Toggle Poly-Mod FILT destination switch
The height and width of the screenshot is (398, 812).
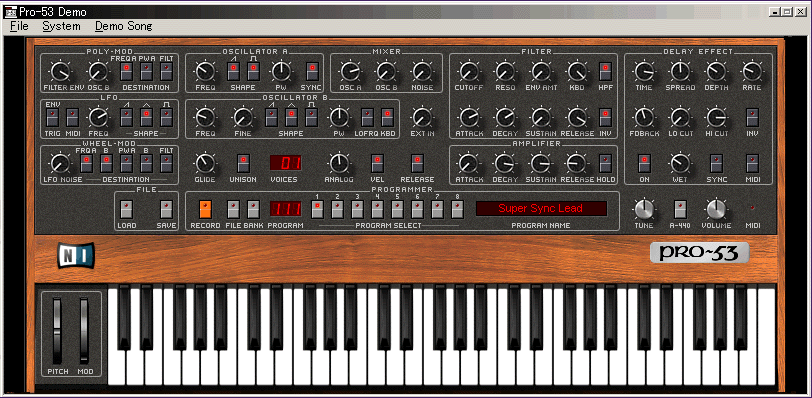(166, 72)
